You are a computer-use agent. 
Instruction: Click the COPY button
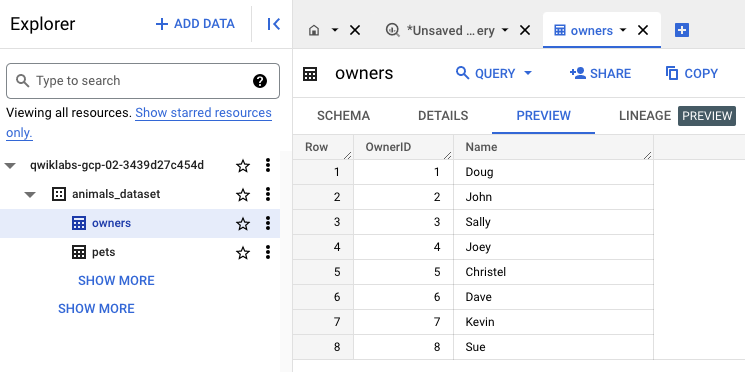[692, 74]
